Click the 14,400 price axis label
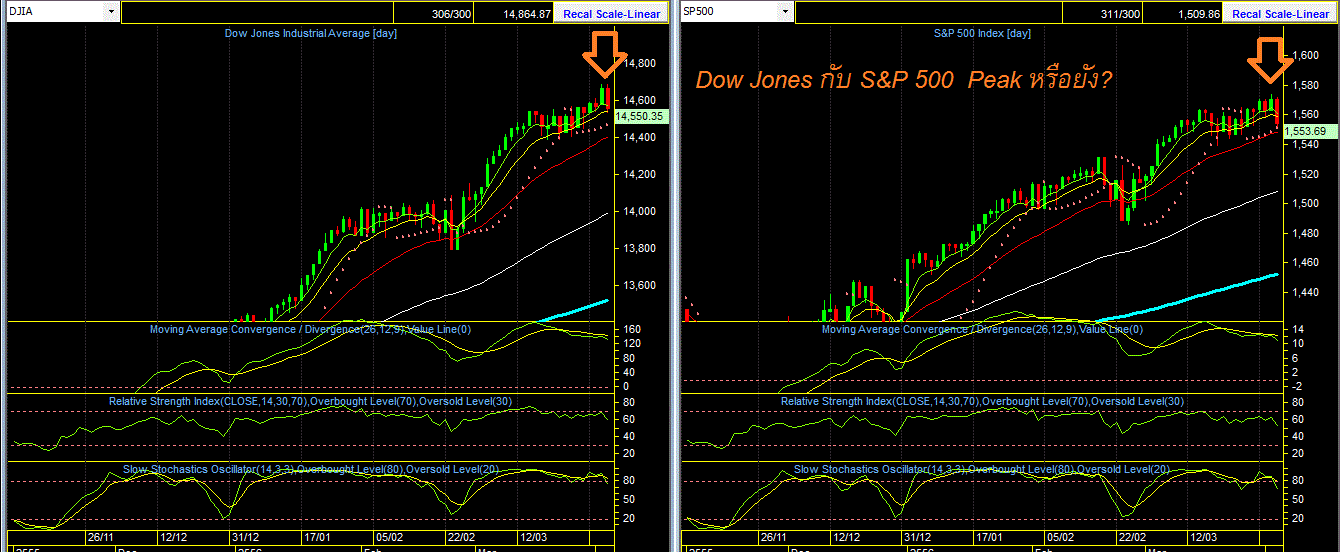The image size is (1340, 553). tap(638, 137)
